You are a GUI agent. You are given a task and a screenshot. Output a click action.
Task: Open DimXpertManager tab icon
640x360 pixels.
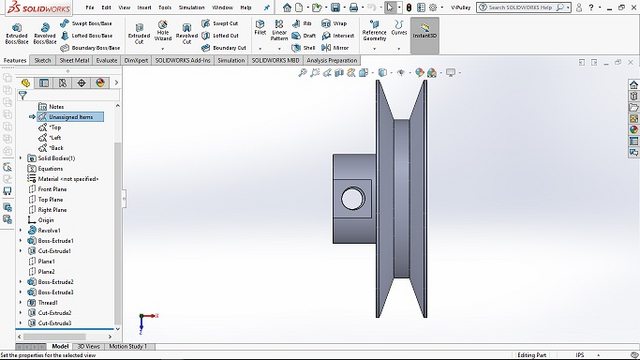tap(81, 83)
